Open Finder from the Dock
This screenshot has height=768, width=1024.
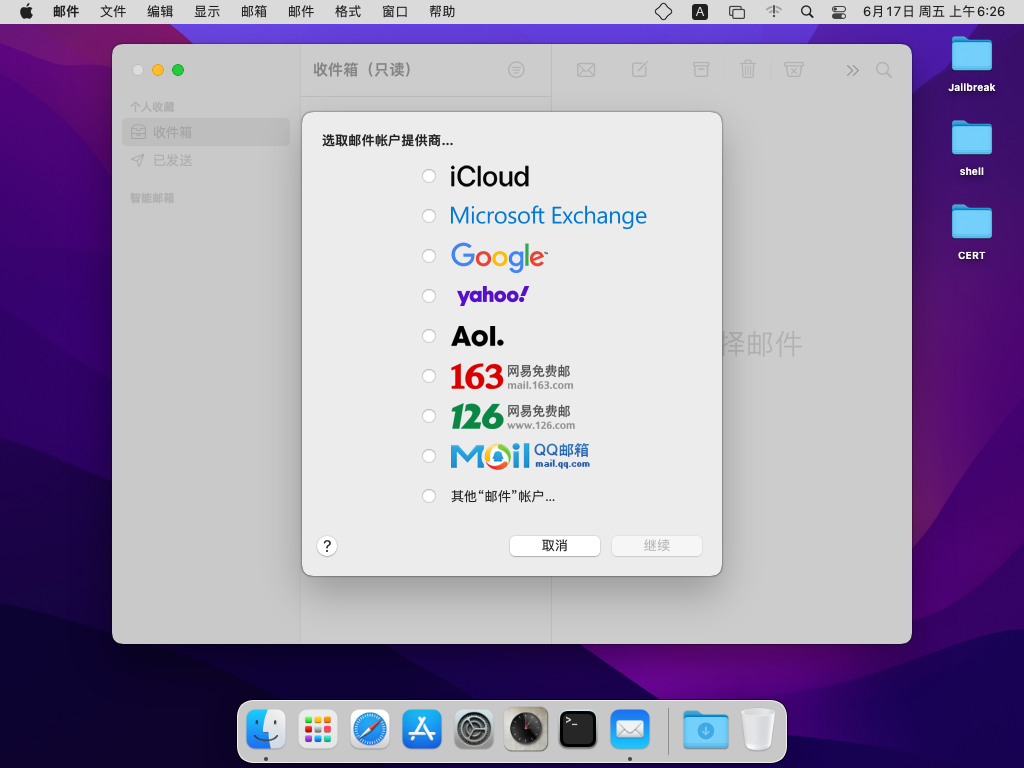pyautogui.click(x=266, y=729)
